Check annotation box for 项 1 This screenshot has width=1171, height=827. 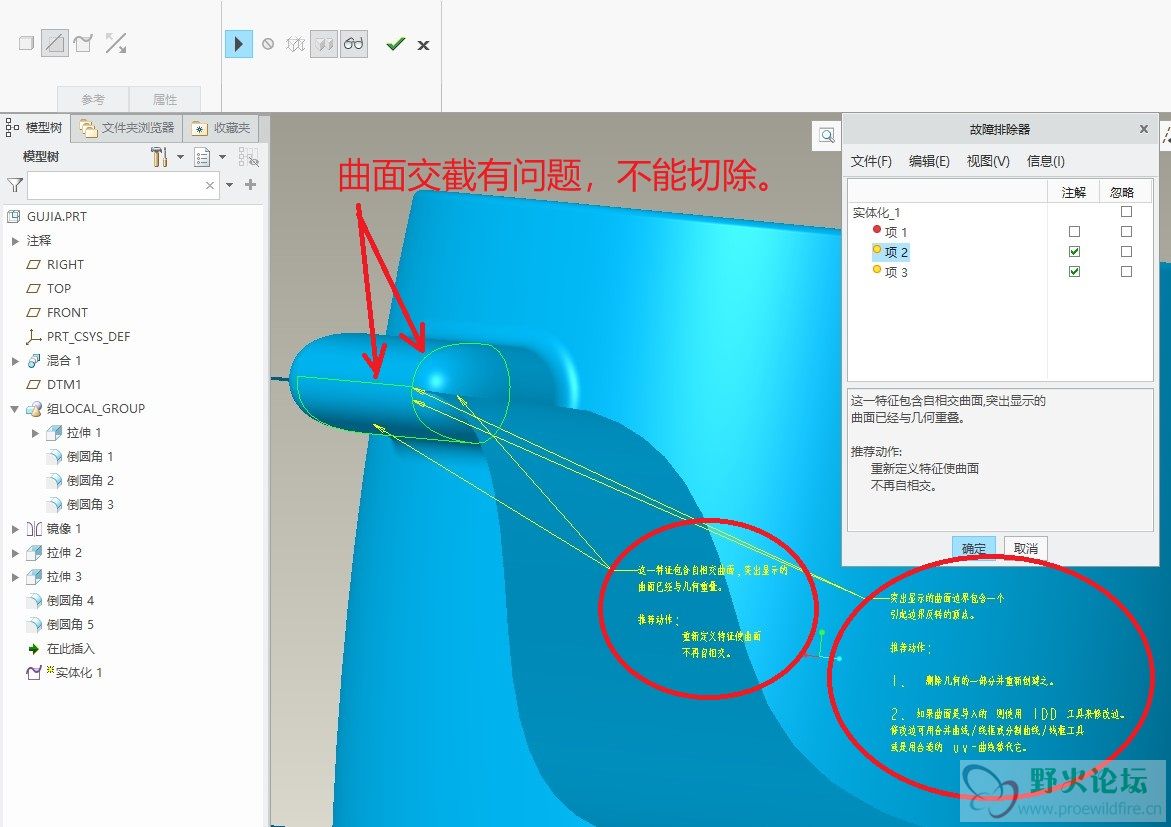point(1075,232)
